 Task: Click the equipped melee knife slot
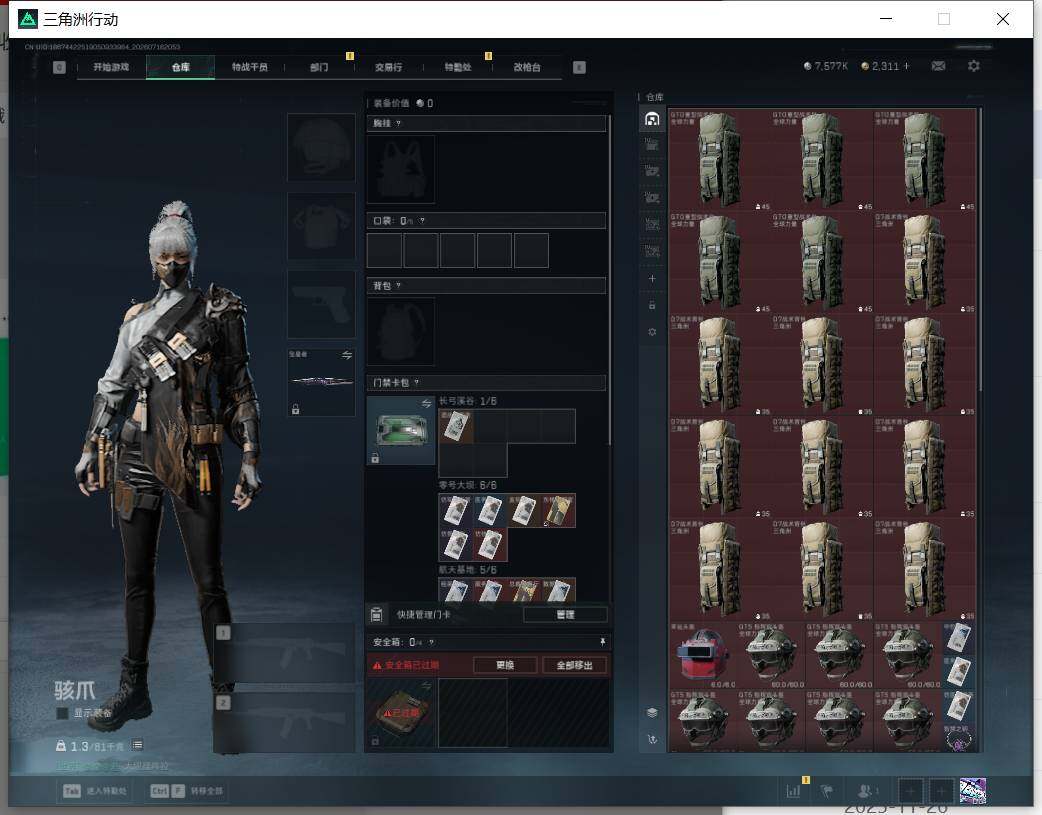[321, 382]
